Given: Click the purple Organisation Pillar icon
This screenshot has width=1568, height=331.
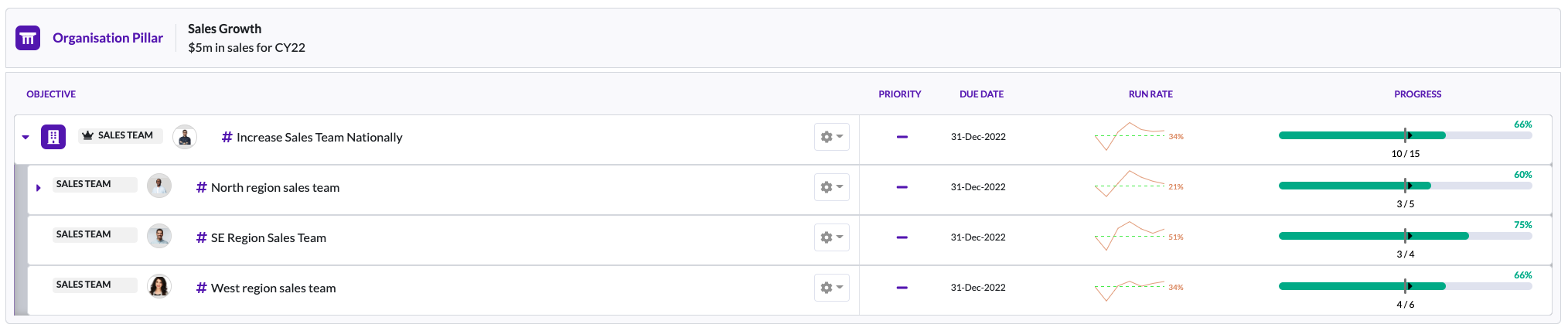Looking at the screenshot, I should tap(28, 38).
